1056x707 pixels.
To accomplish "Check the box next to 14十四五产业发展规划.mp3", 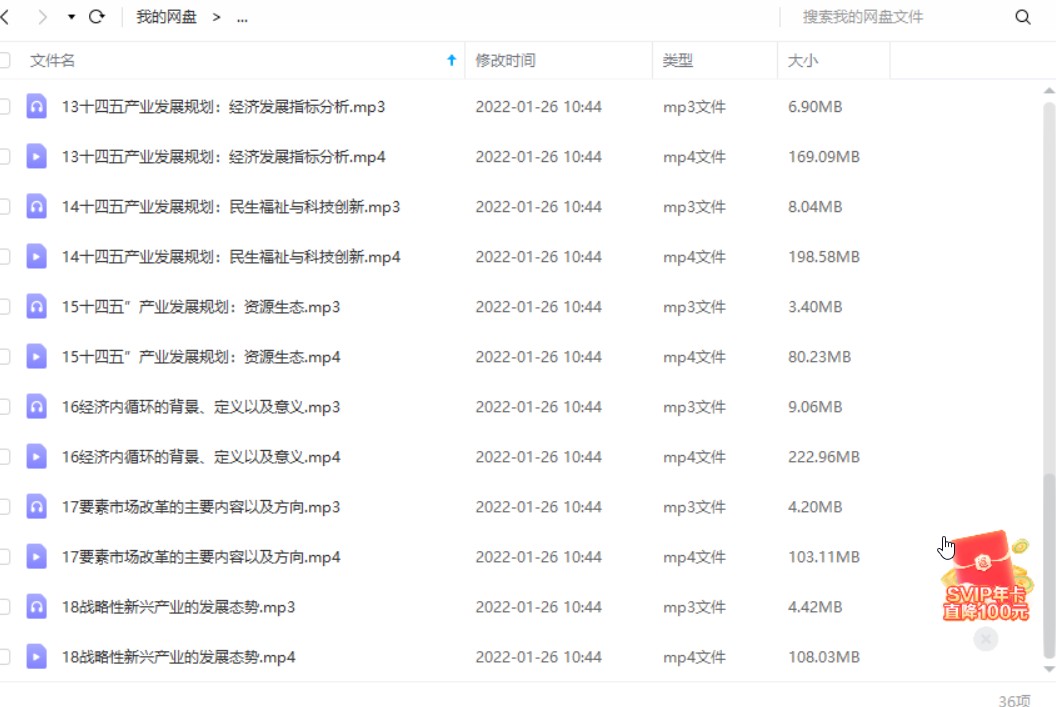I will (4, 206).
